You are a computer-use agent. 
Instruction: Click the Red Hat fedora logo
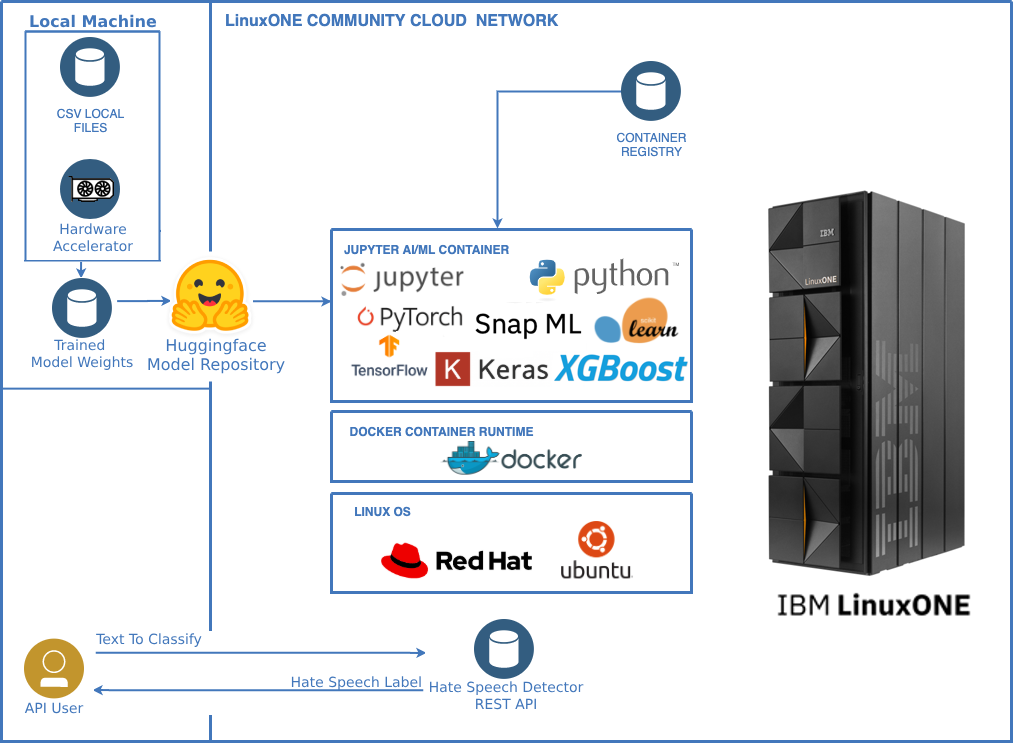(x=404, y=560)
